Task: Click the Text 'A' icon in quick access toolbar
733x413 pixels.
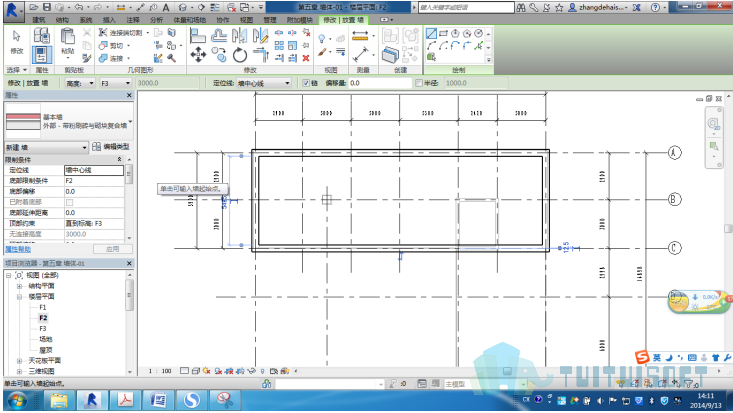Action: pyautogui.click(x=165, y=7)
